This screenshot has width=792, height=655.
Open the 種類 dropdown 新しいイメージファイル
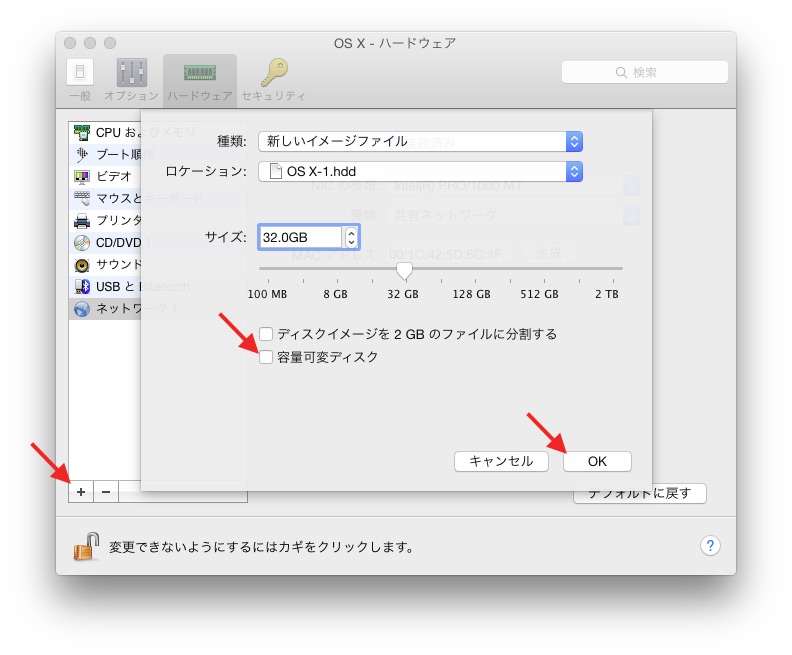coord(420,141)
